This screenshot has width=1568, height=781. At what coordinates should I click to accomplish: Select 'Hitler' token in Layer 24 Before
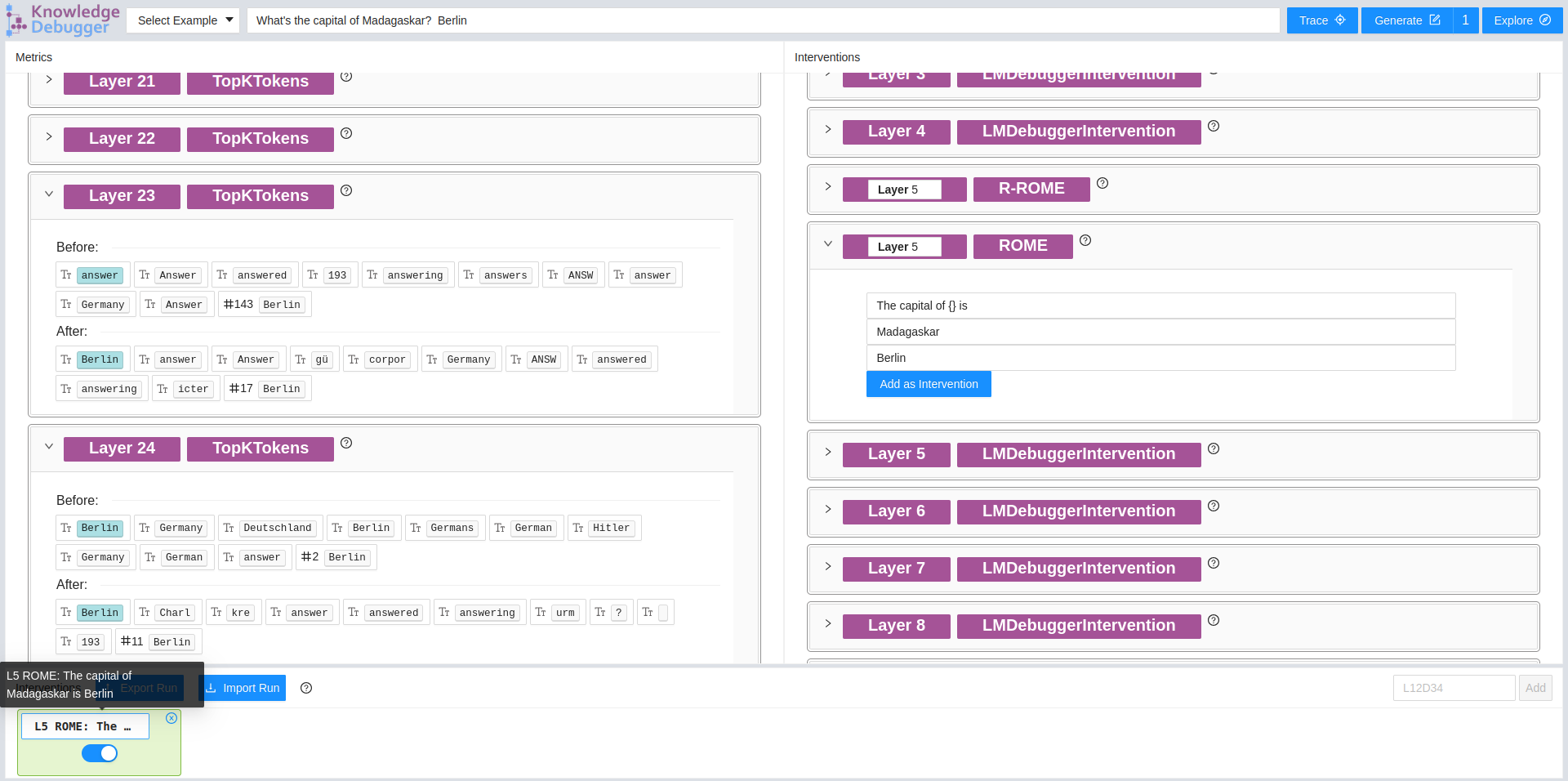603,528
